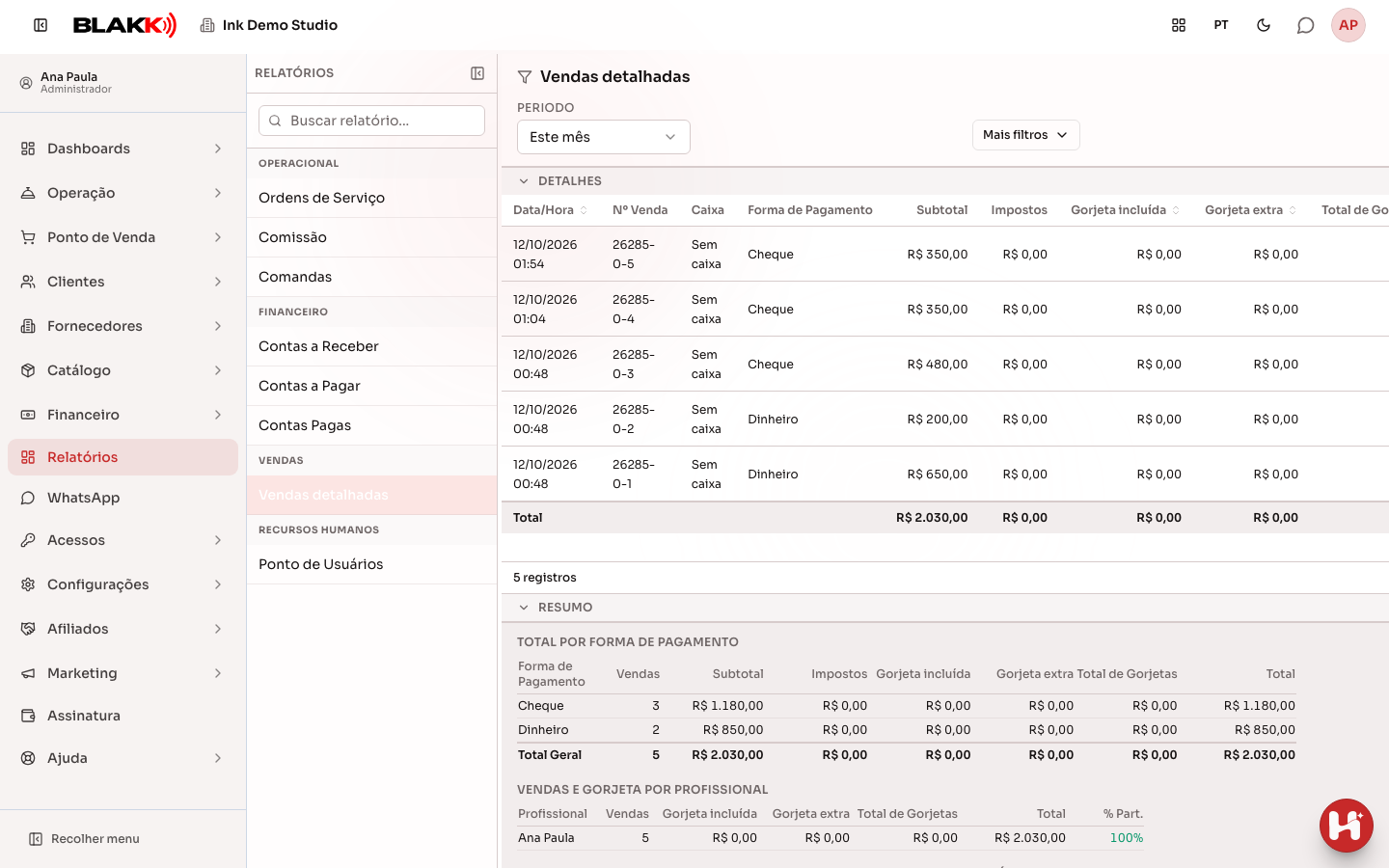This screenshot has height=868, width=1389.
Task: Sort by Data/Hora column
Action: [x=550, y=210]
